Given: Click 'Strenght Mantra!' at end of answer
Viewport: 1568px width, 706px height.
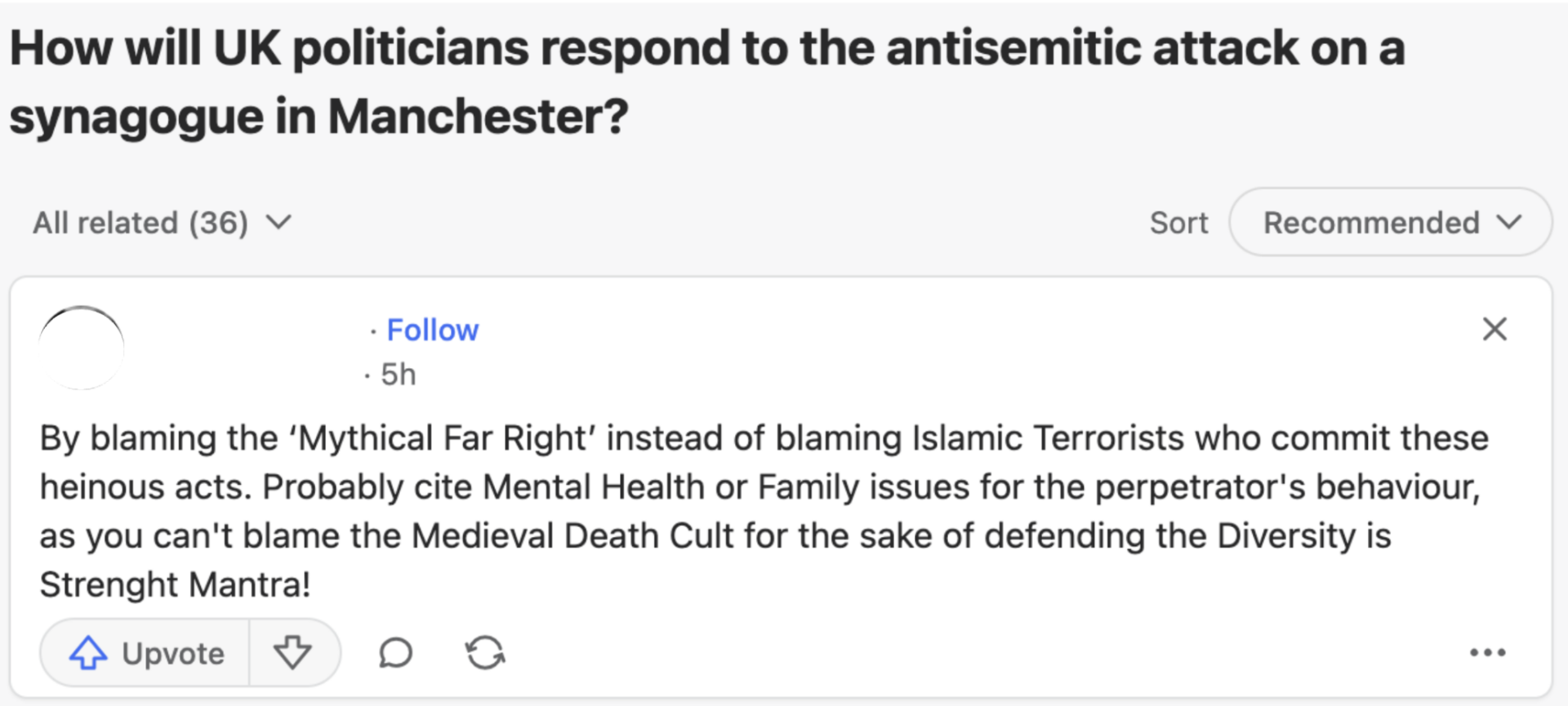Looking at the screenshot, I should pos(175,584).
